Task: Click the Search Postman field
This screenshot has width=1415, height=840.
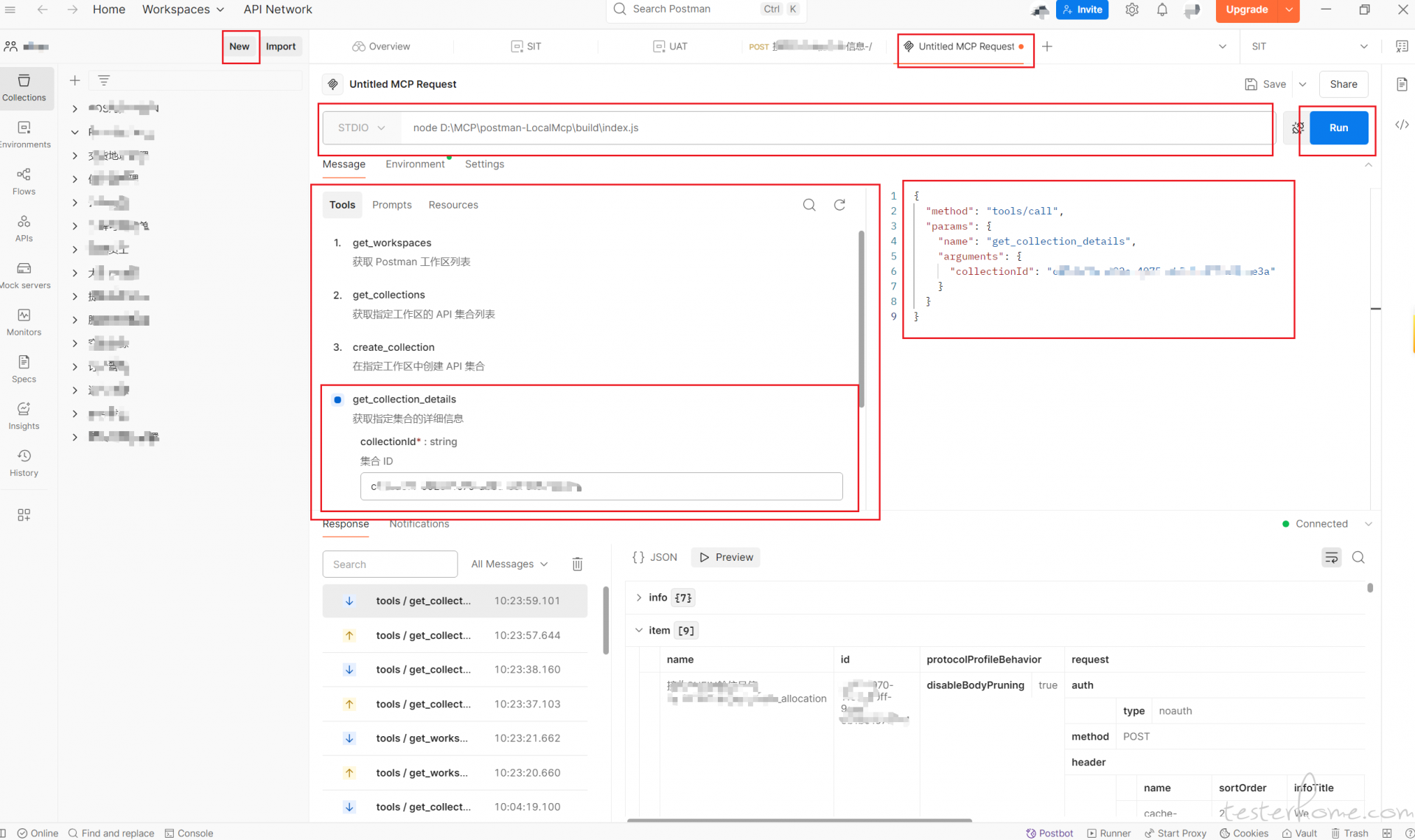Action: pos(705,10)
